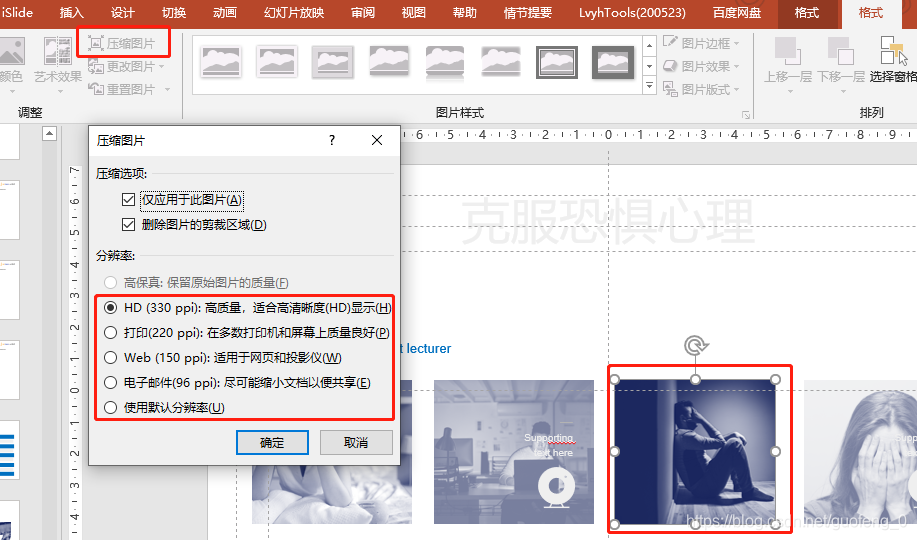This screenshot has height=540, width=917.
Task: Expand Change Picture dropdown arrow
Action: (x=162, y=67)
